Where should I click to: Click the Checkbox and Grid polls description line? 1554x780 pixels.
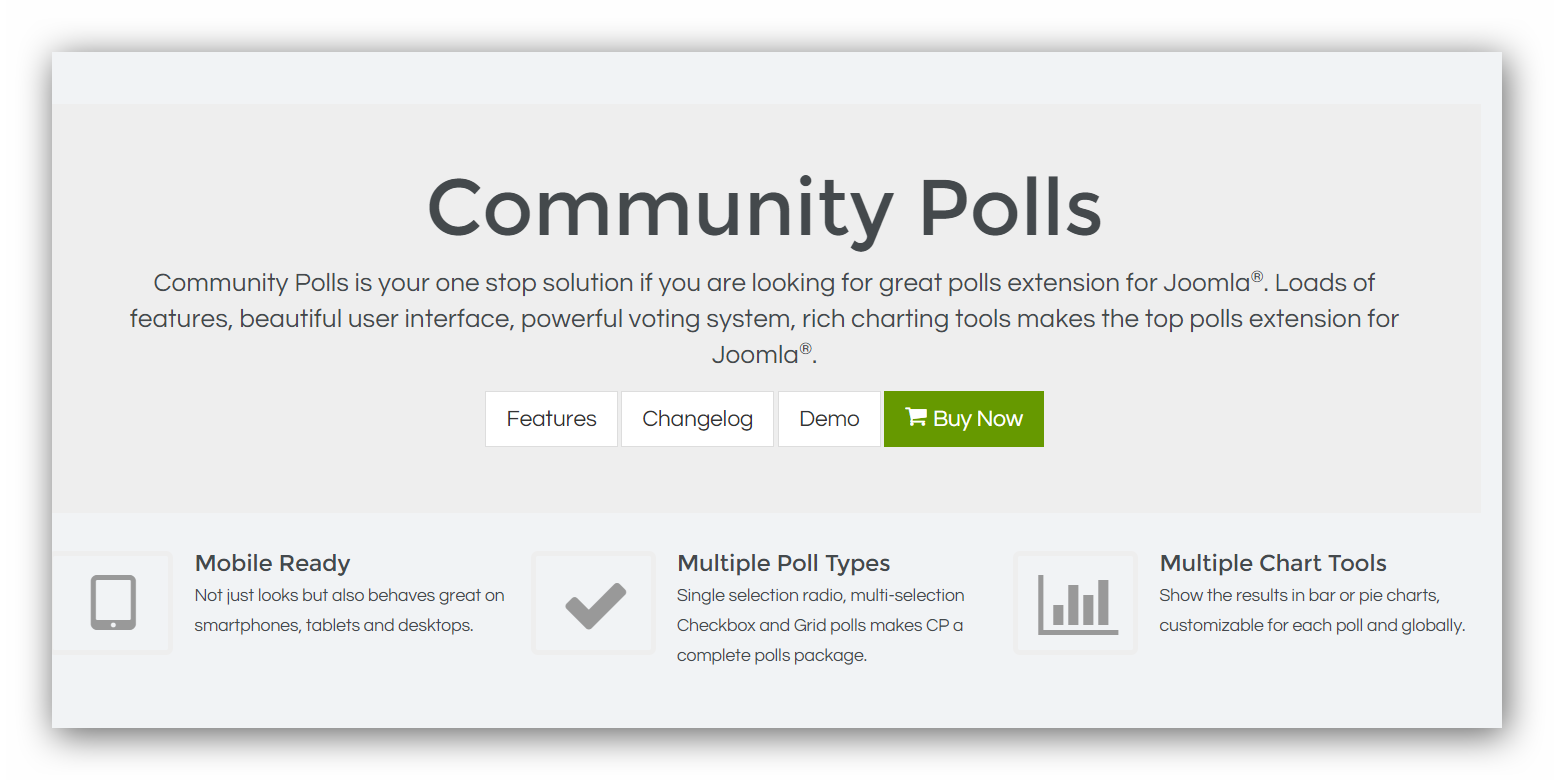819,626
